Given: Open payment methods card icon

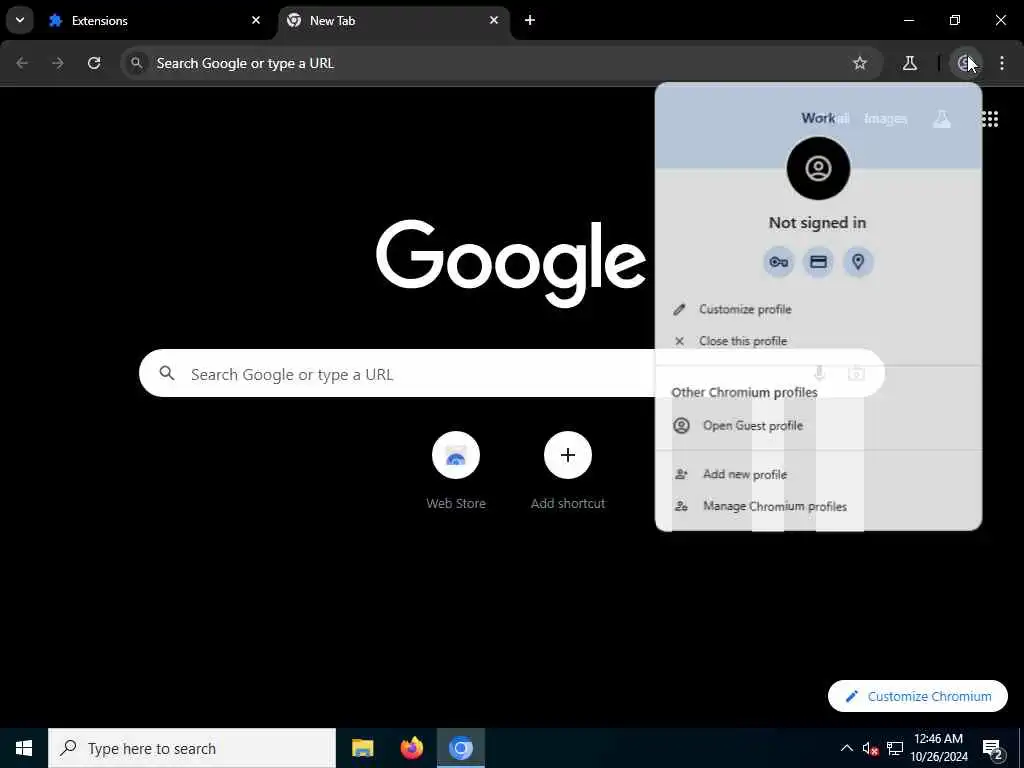Looking at the screenshot, I should pos(818,262).
